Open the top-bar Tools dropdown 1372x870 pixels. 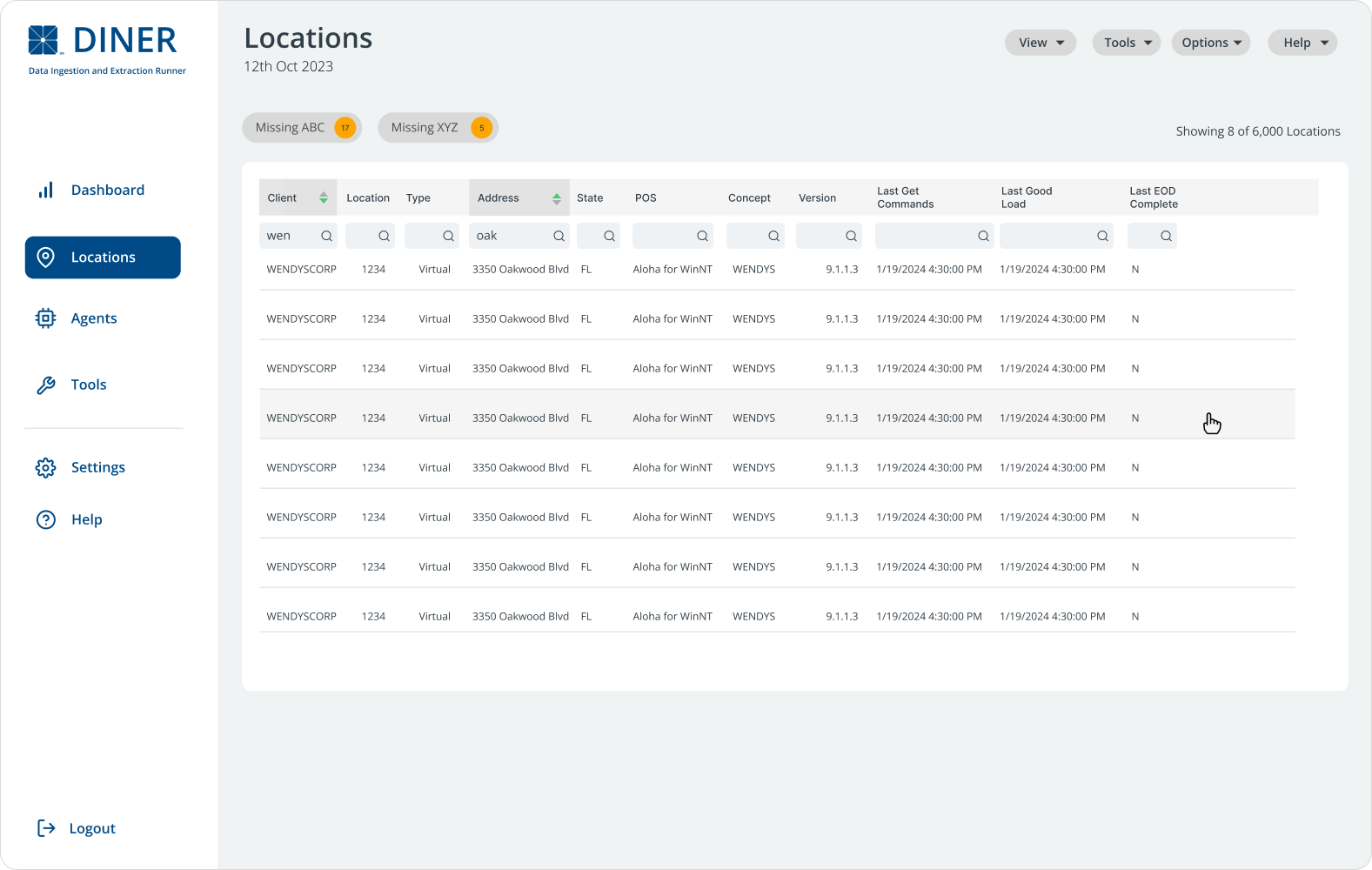[x=1127, y=43]
